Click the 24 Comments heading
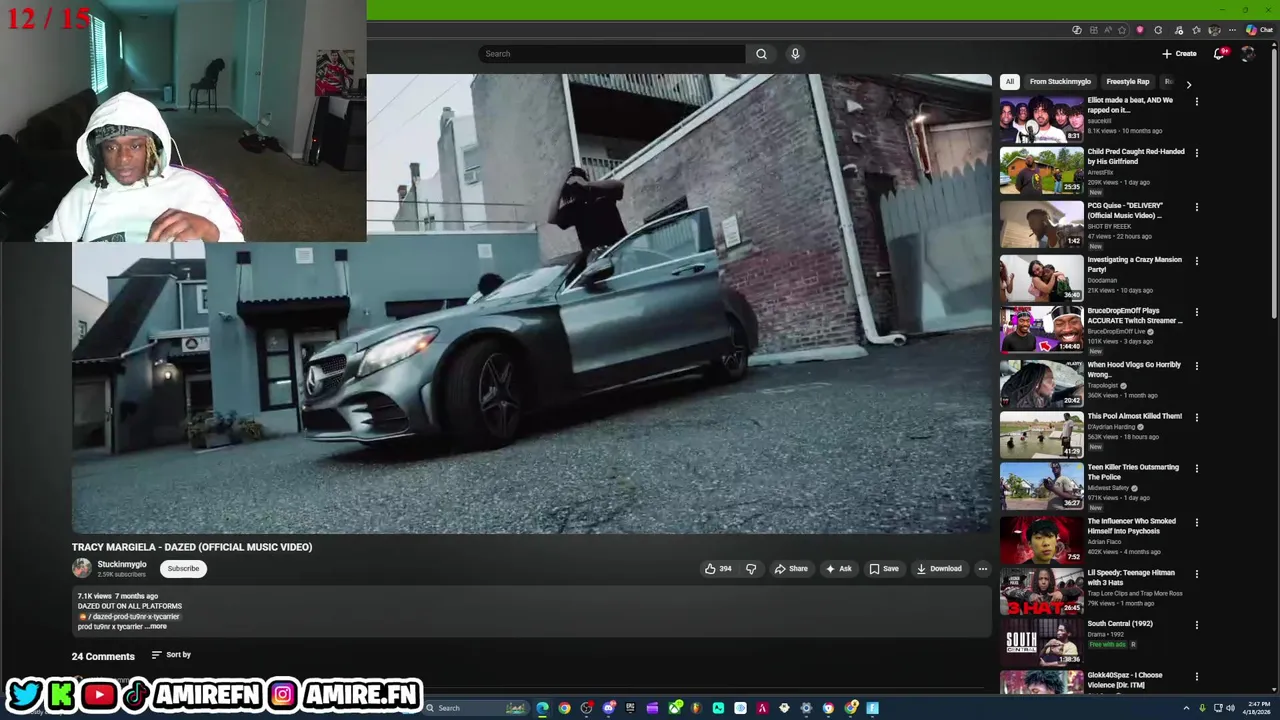The height and width of the screenshot is (720, 1280). click(x=103, y=657)
